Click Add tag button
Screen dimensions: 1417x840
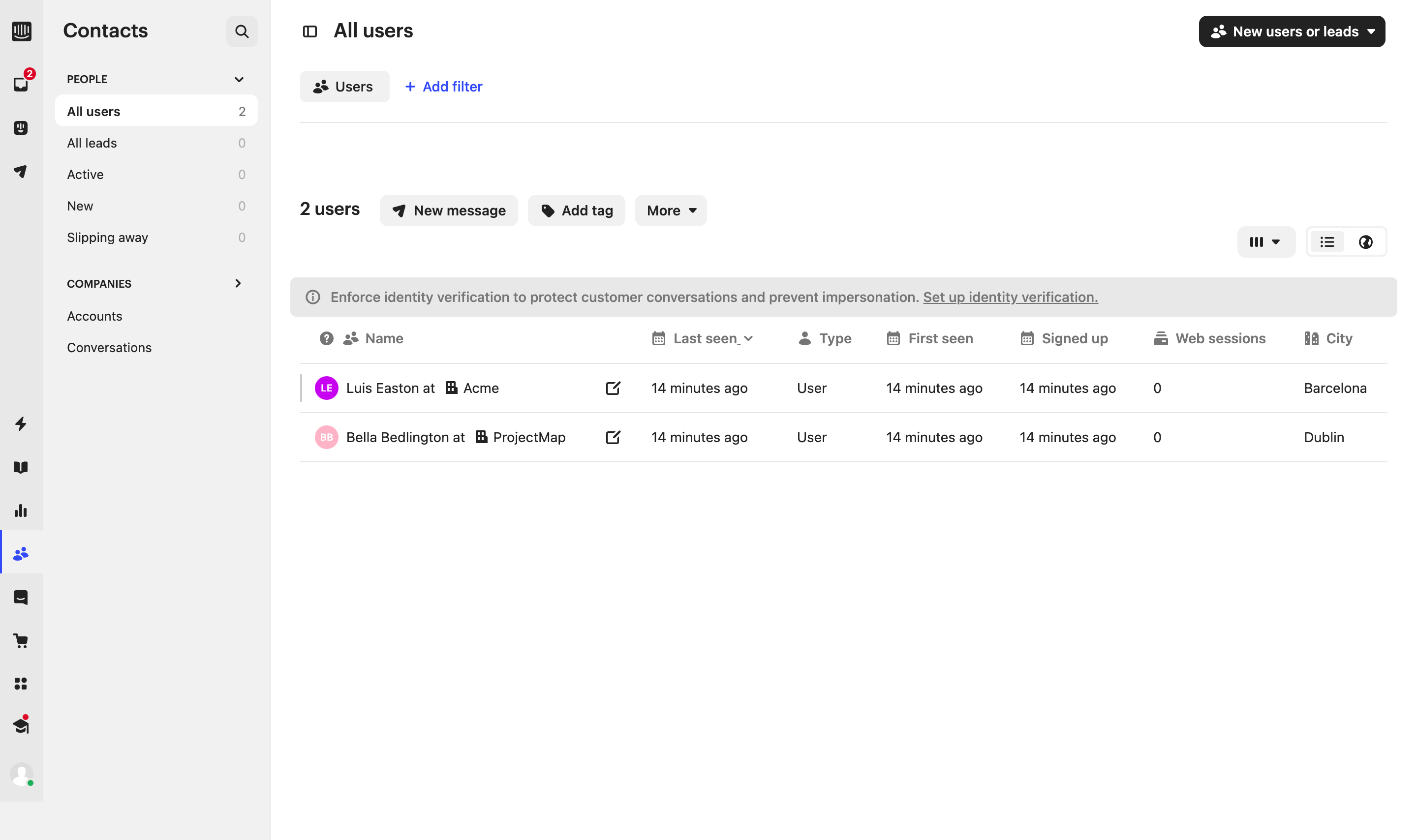[x=576, y=210]
